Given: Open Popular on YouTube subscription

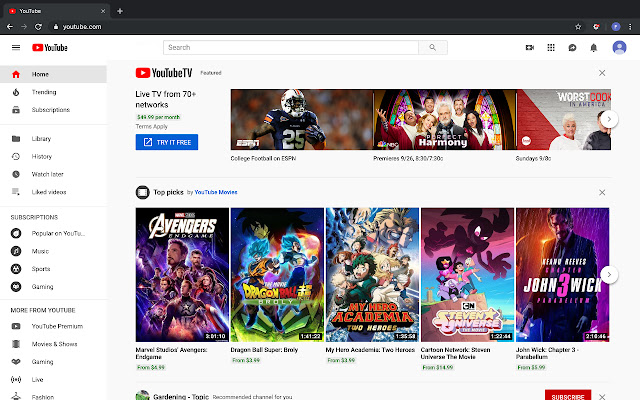Looking at the screenshot, I should (x=53, y=233).
